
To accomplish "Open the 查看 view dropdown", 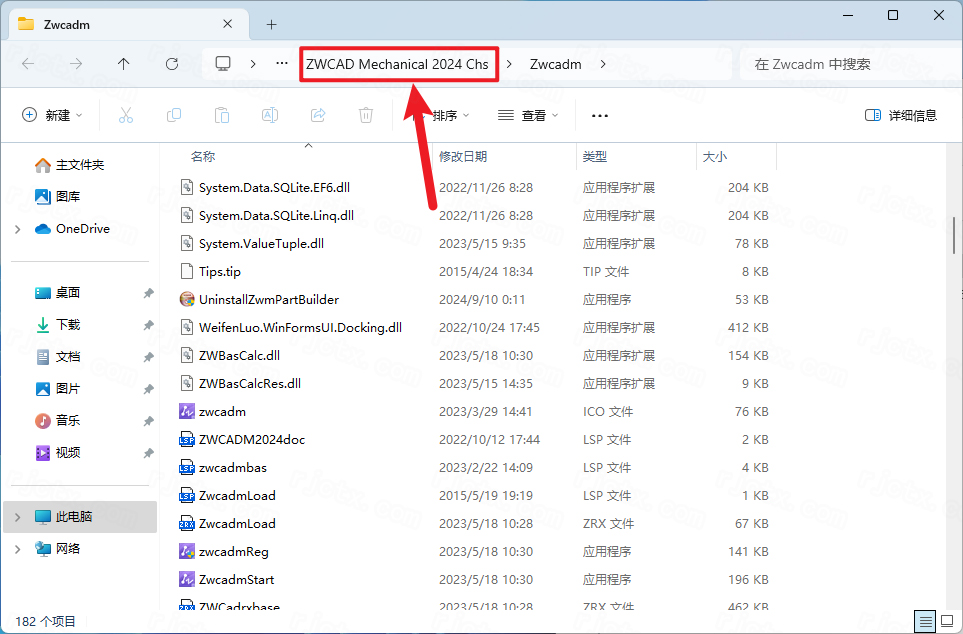I will 528,115.
